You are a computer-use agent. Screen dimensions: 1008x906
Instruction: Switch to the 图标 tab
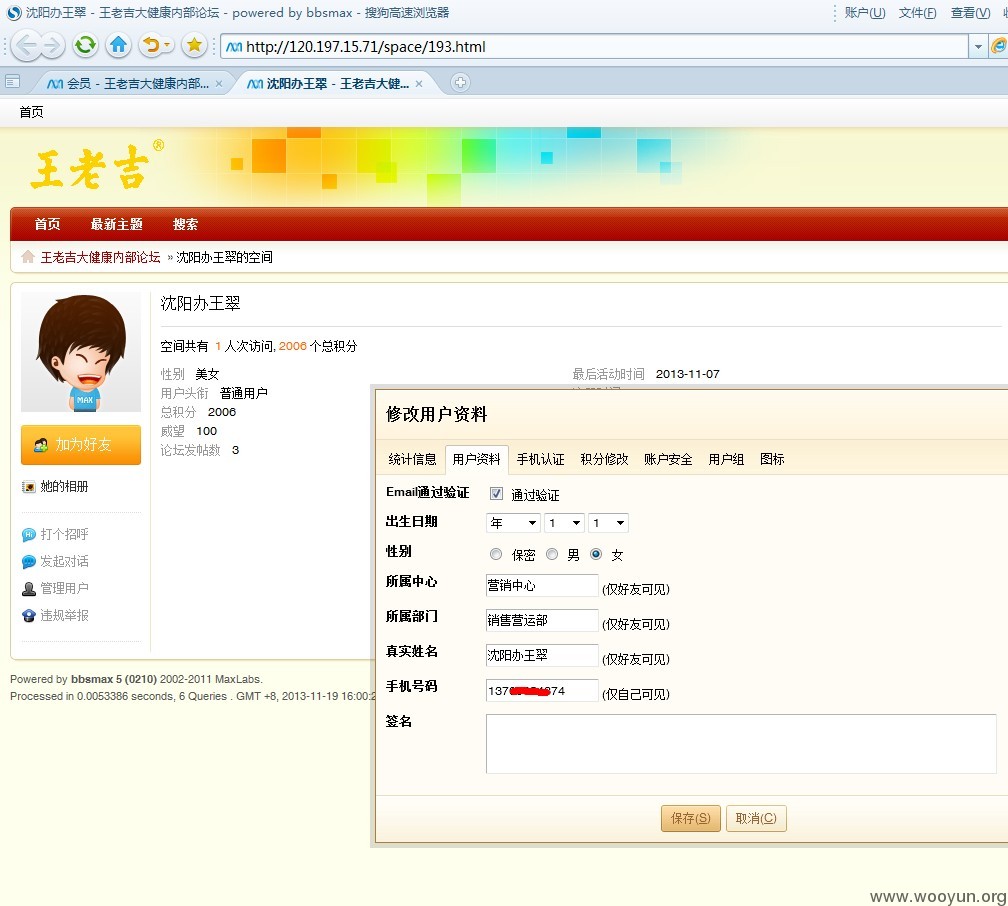[771, 459]
